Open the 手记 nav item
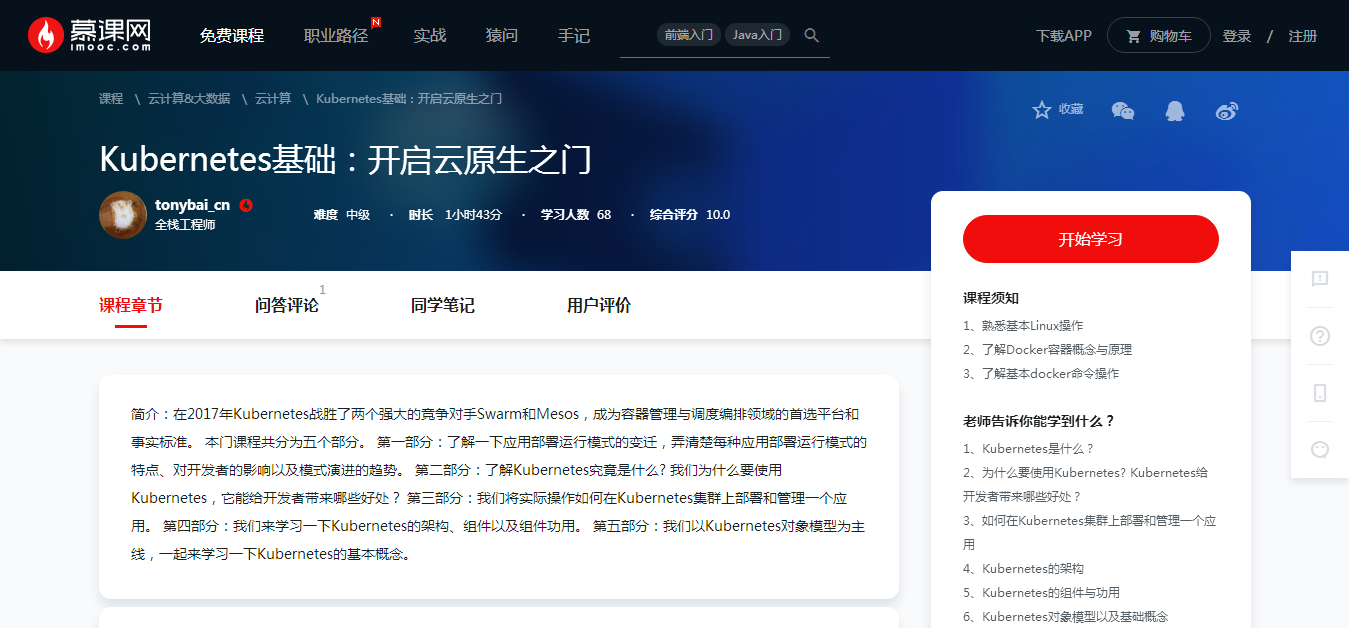 tap(574, 36)
